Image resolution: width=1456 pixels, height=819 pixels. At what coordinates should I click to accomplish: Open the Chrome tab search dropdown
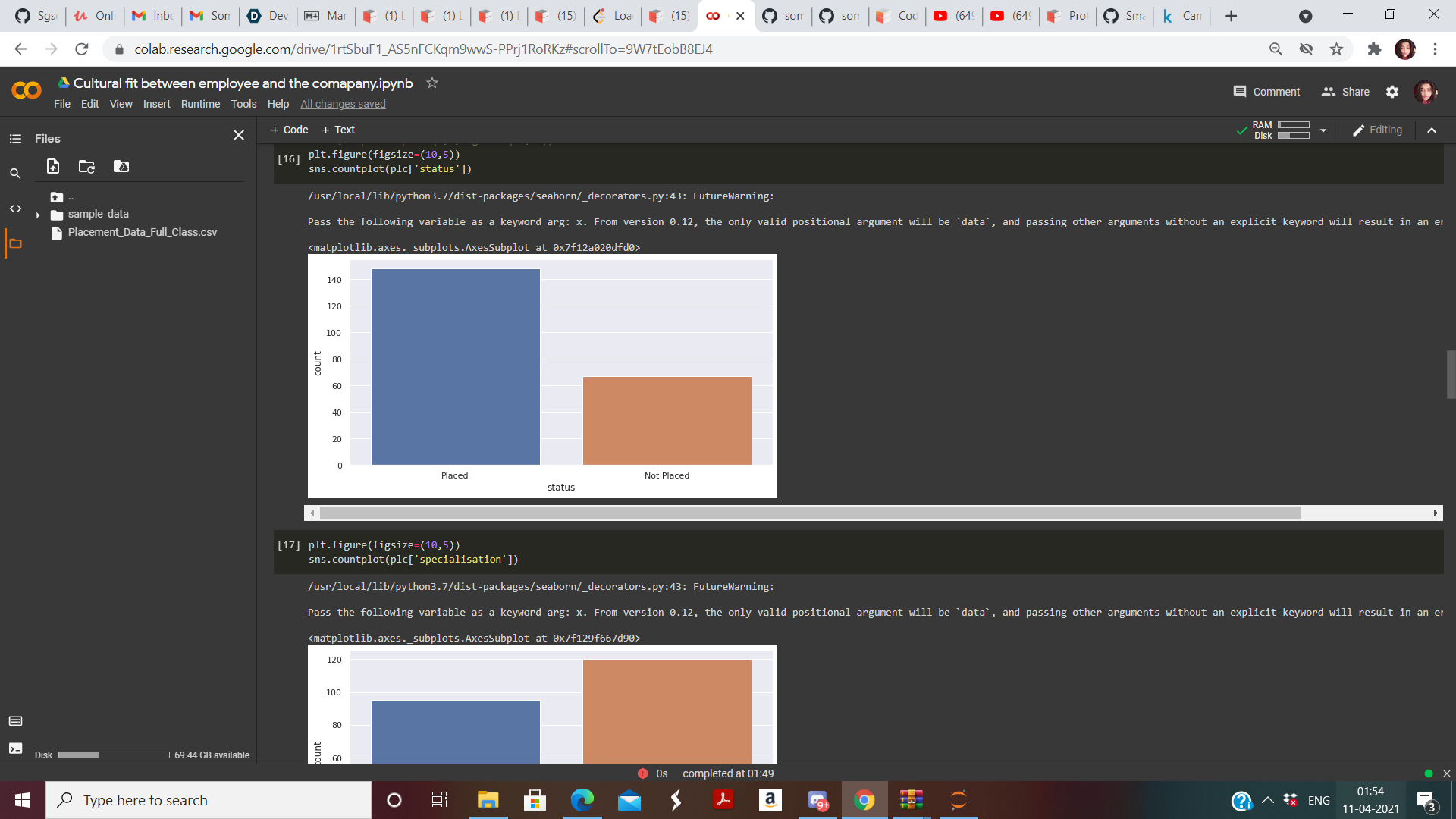(1305, 16)
